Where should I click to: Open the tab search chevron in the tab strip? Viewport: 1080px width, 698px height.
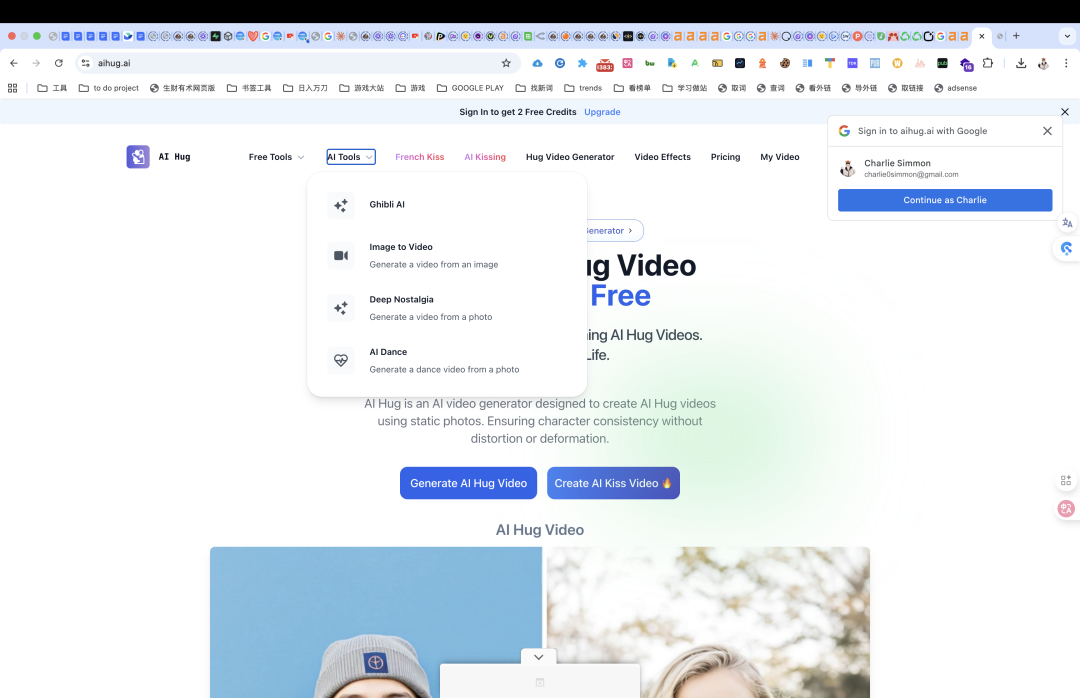(x=1068, y=36)
